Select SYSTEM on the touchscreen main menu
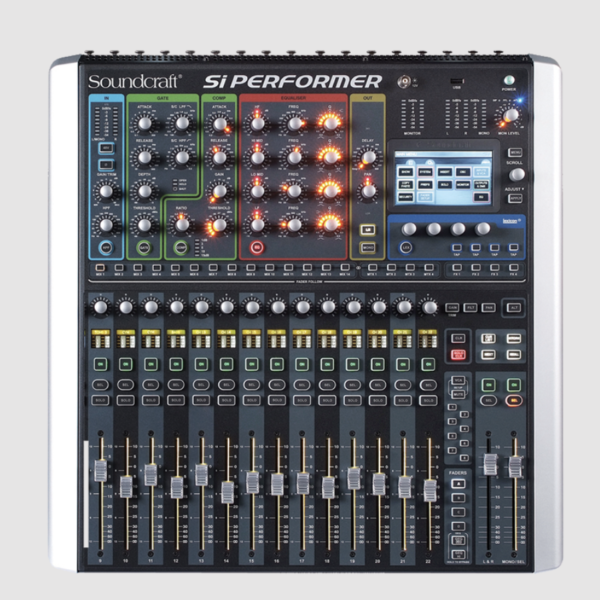 pos(425,172)
